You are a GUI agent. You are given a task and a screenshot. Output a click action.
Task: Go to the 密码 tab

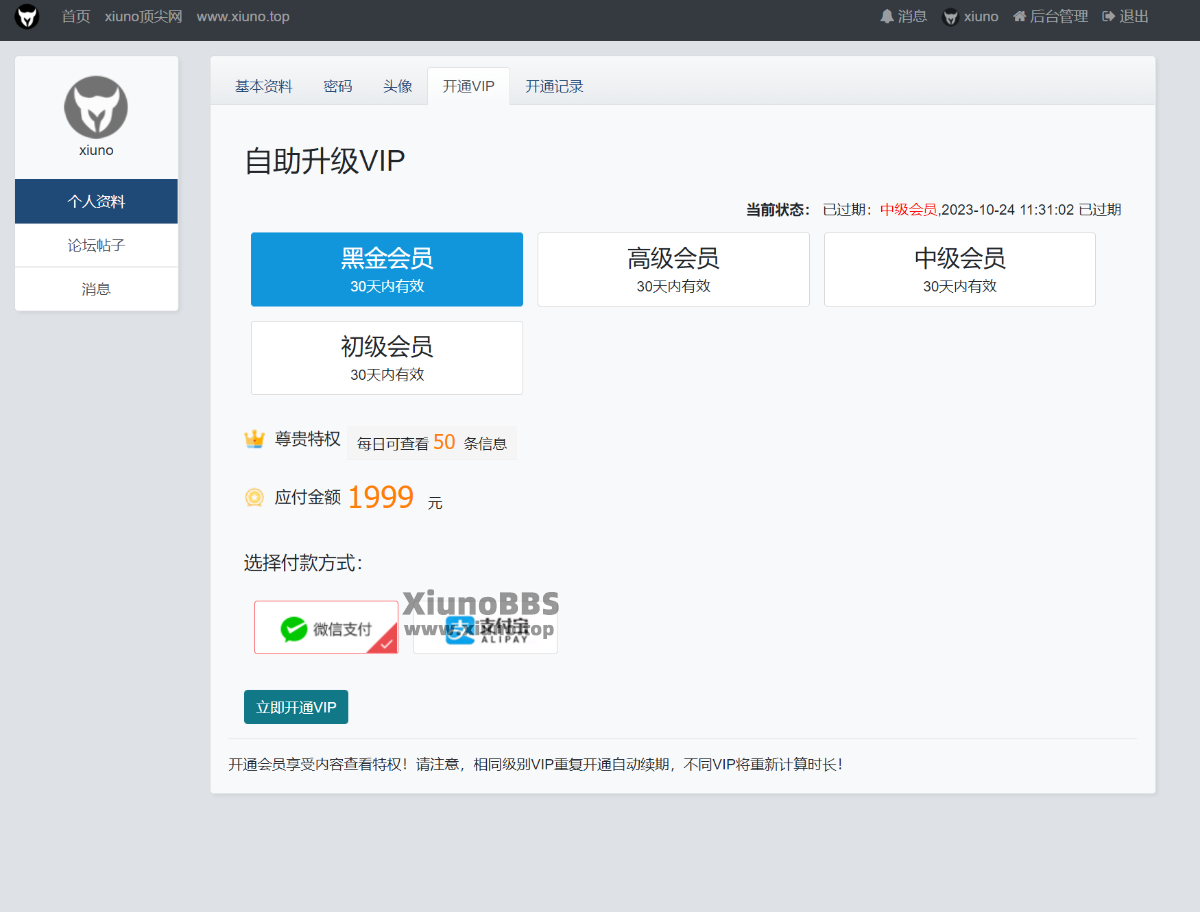[338, 86]
